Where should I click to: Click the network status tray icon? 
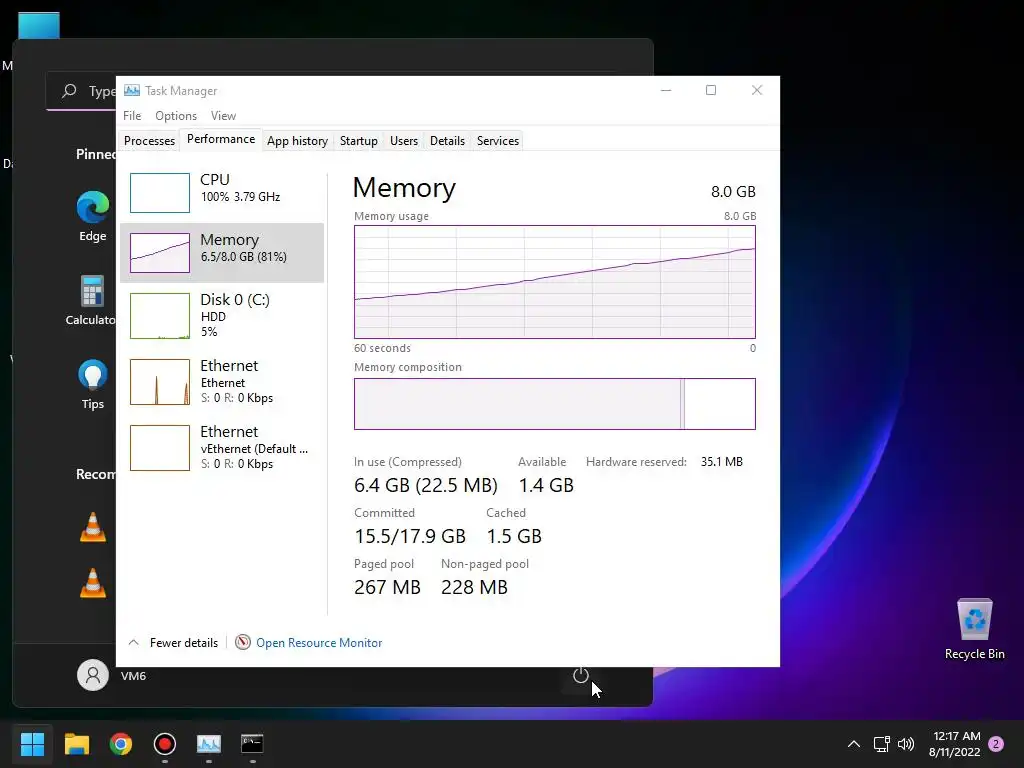882,744
